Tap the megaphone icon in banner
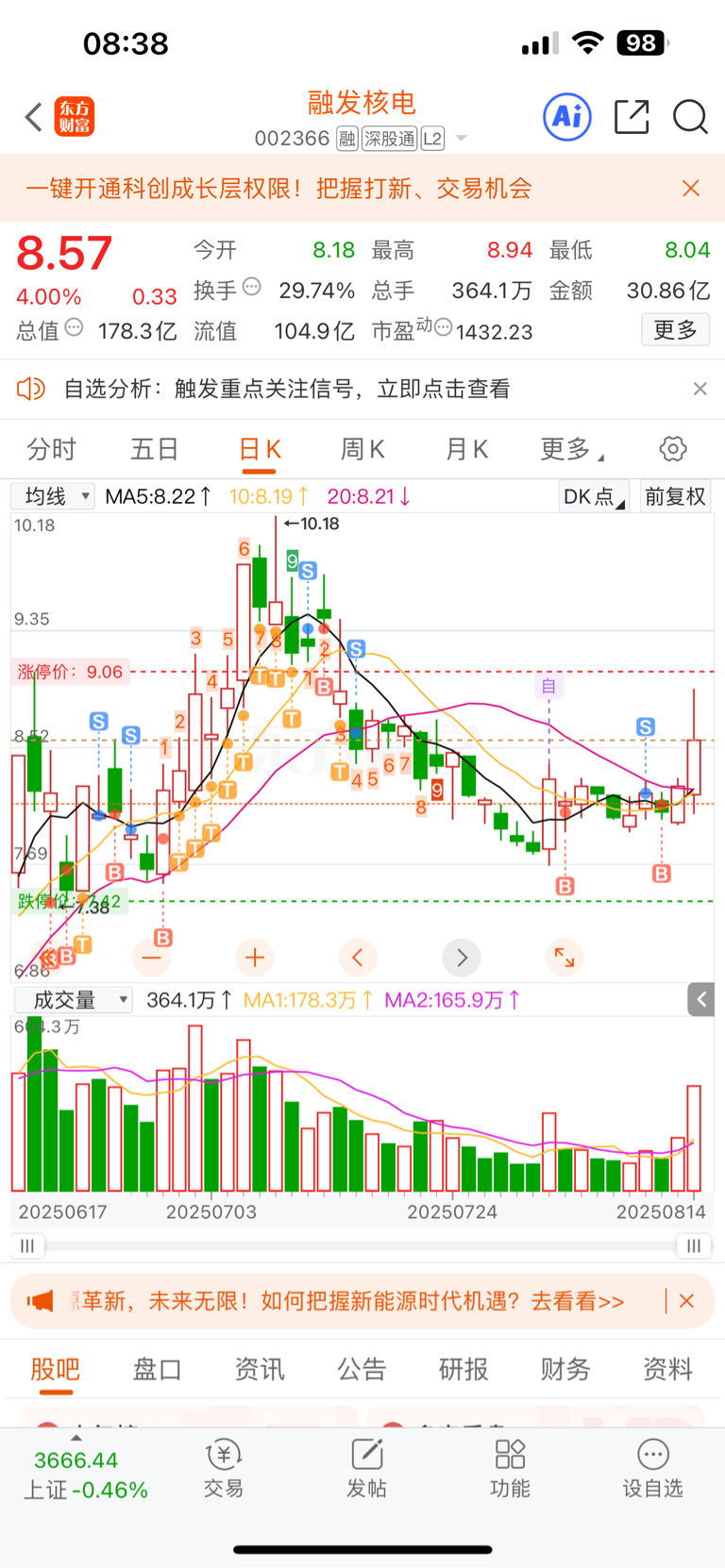The image size is (725, 1568). (40, 1302)
